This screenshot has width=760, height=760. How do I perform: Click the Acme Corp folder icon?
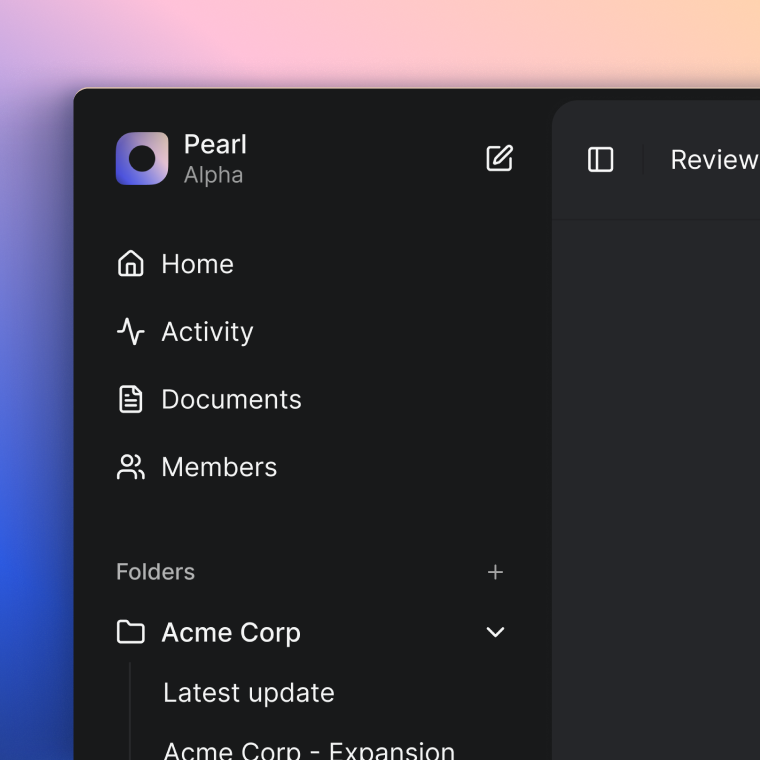tap(131, 632)
